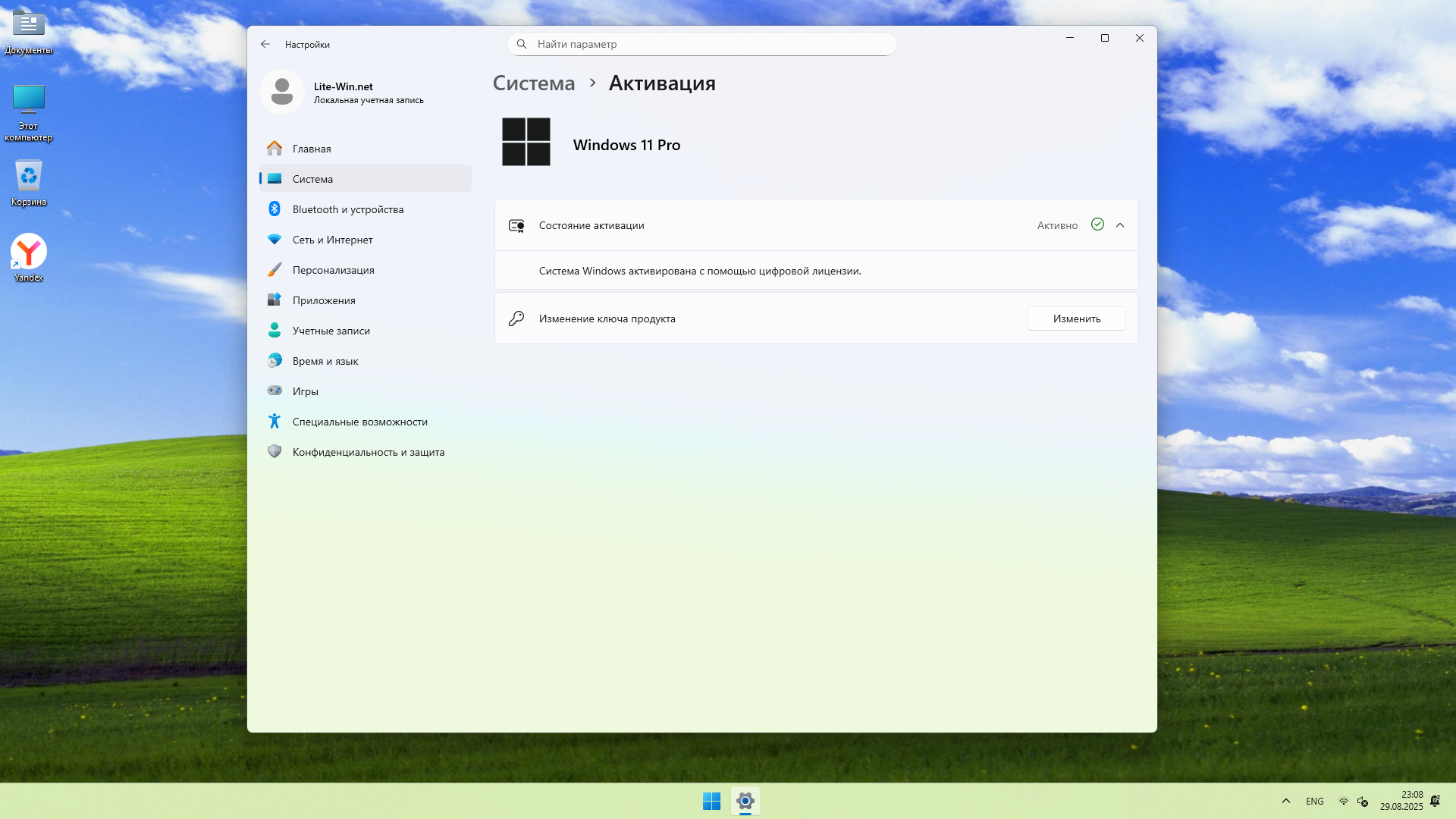The width and height of the screenshot is (1456, 819).
Task: Open Учетные записи section
Action: point(331,331)
